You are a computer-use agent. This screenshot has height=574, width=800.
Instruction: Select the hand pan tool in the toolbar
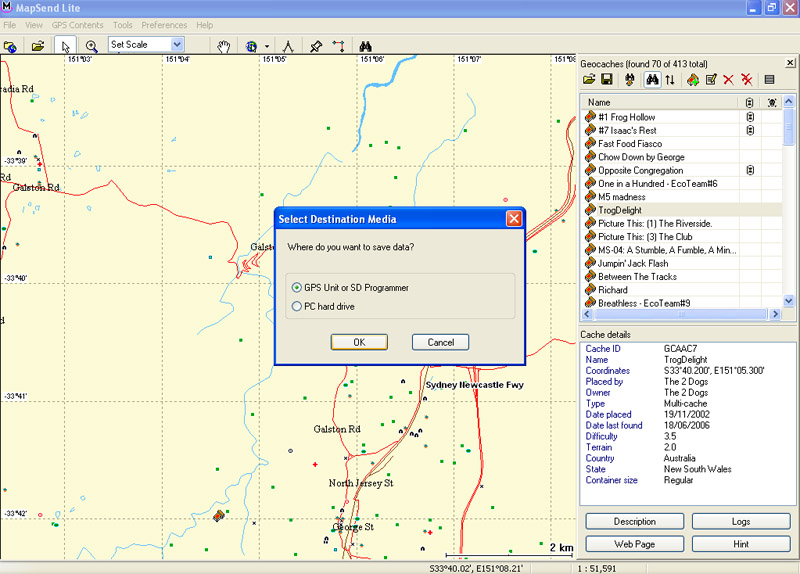point(225,45)
